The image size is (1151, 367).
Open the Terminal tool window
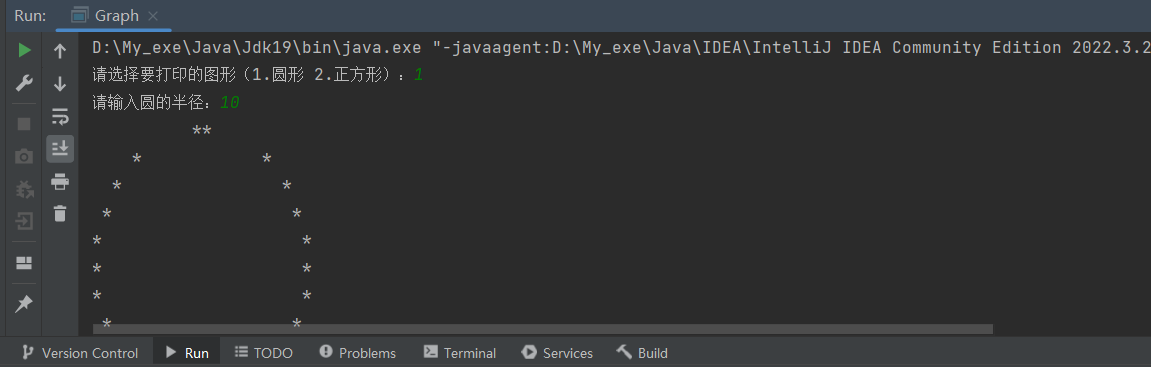click(x=460, y=353)
